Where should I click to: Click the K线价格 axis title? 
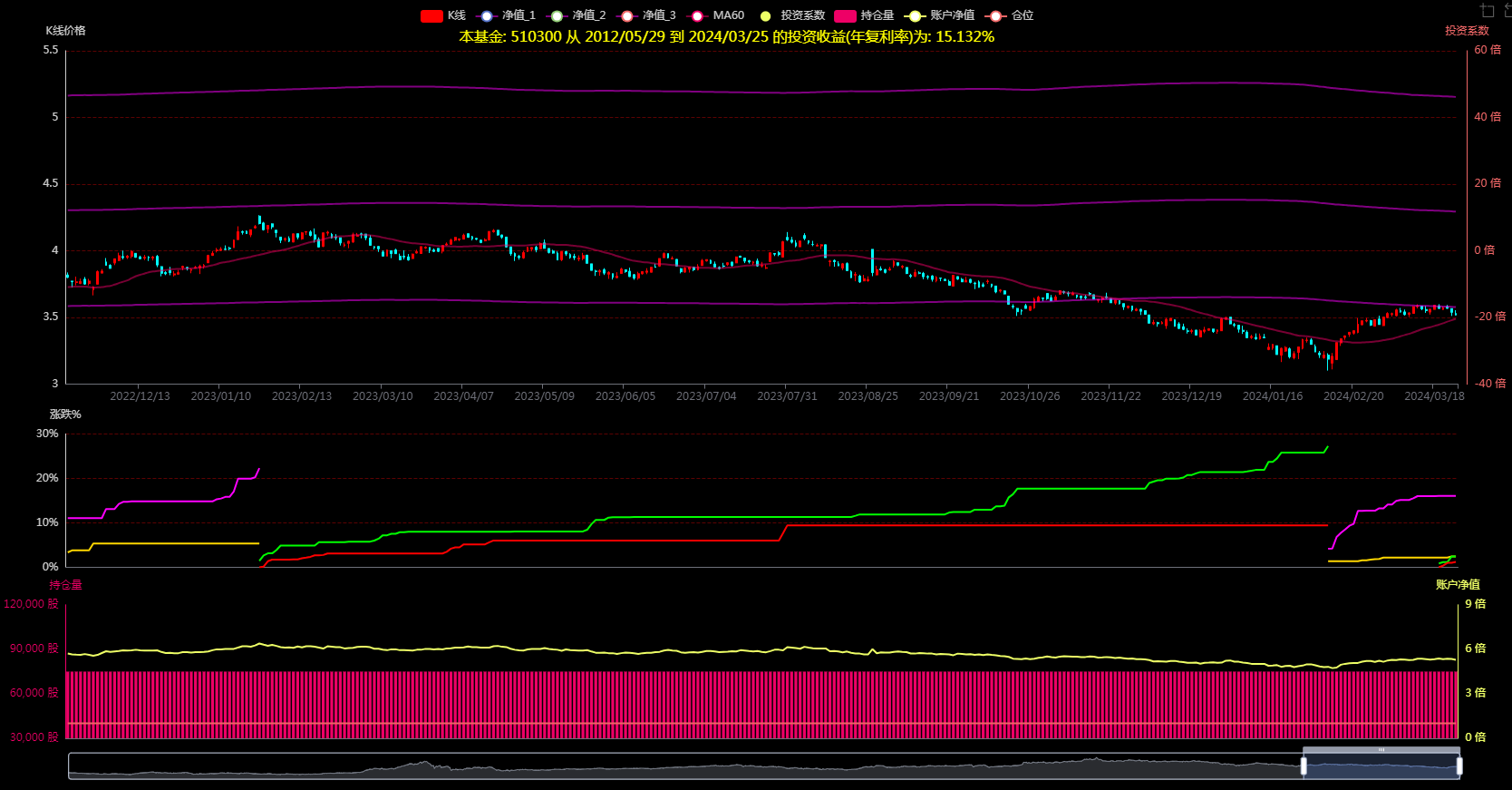coord(65,31)
